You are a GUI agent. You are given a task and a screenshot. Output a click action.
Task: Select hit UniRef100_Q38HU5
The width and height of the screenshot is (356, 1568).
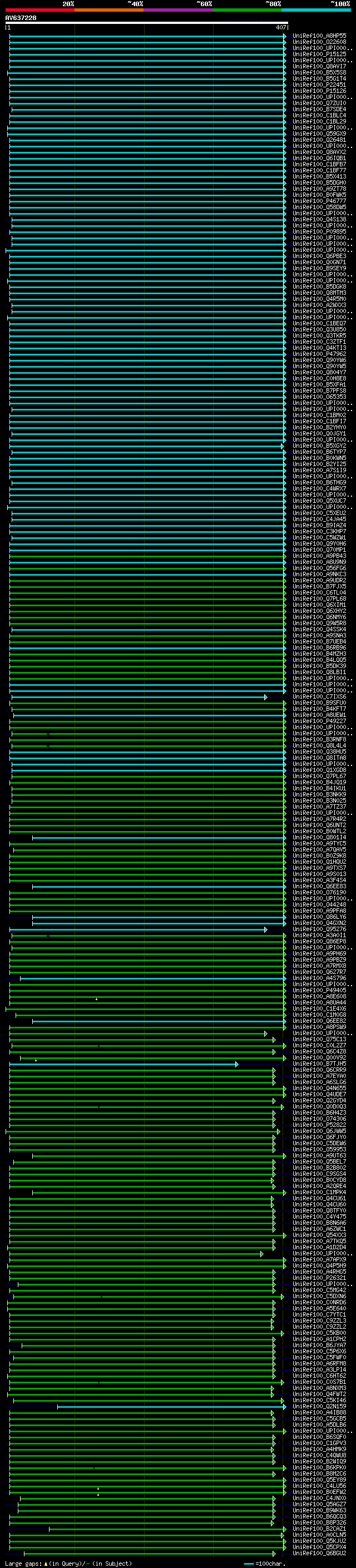tap(319, 752)
